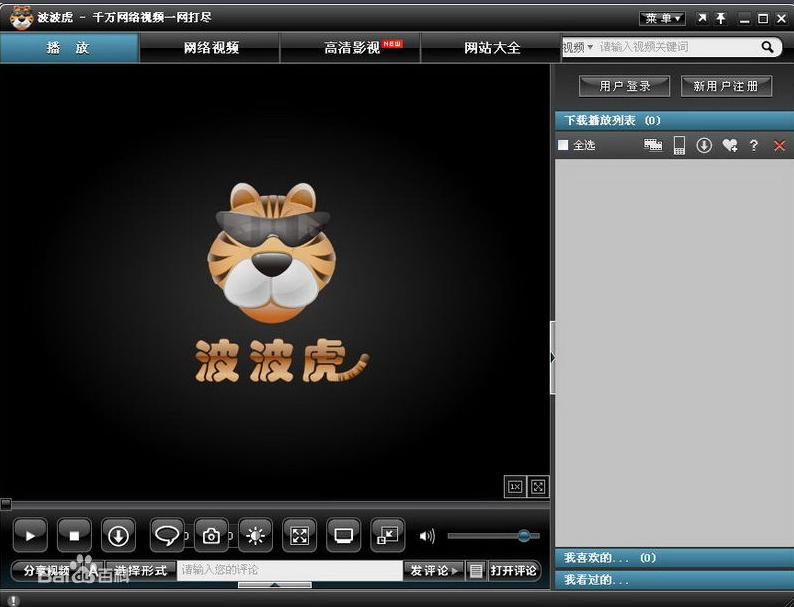794x607 pixels.
Task: Expand the 我喜欢的 section
Action: click(x=674, y=558)
